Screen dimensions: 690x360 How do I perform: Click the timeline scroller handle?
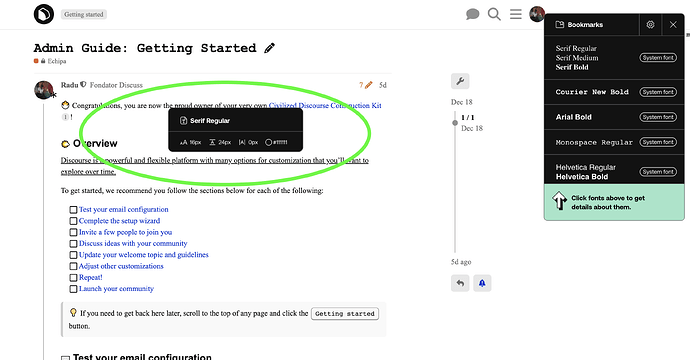[x=455, y=123]
